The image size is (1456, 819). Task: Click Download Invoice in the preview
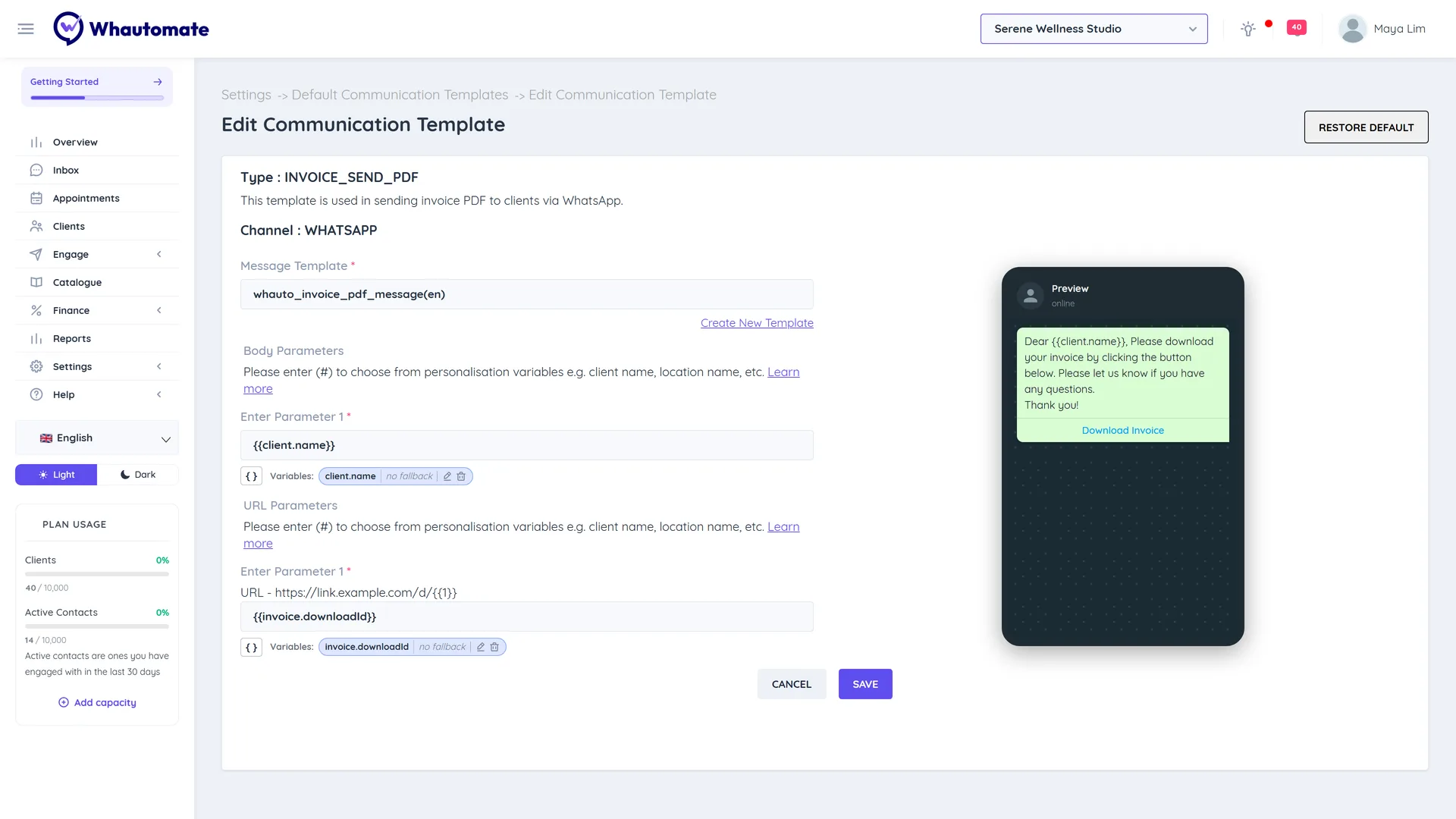[1122, 431]
